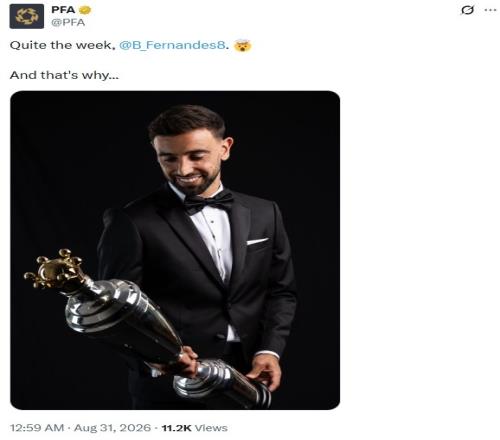Open the Grok explain-post icon
Image resolution: width=500 pixels, height=440 pixels.
point(467,10)
